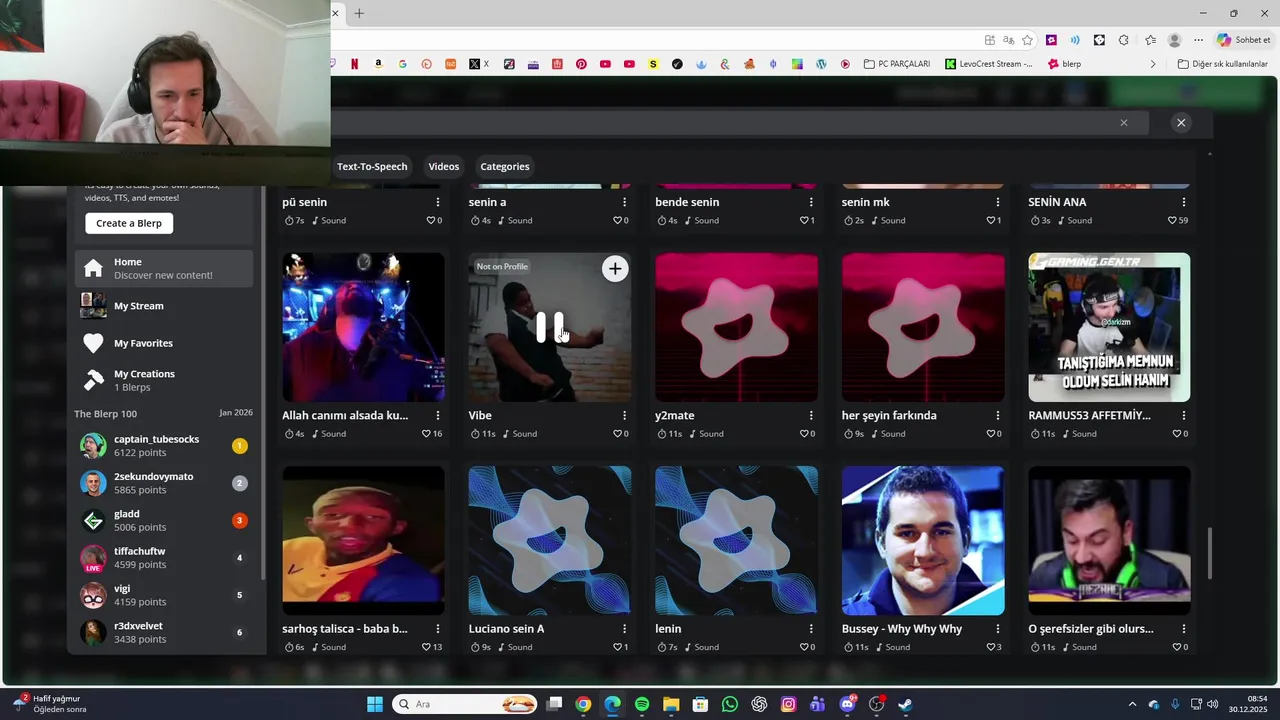Open Discord from taskbar
The width and height of the screenshot is (1280, 720).
[848, 704]
